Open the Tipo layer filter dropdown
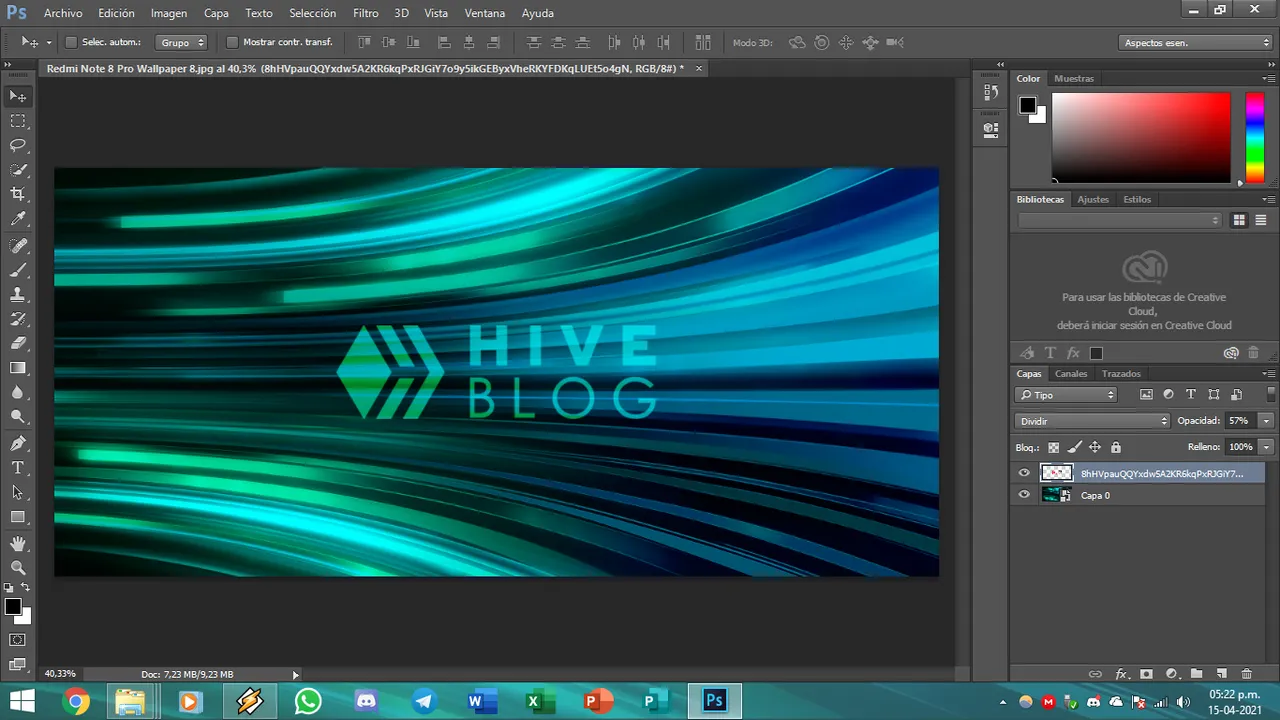This screenshot has width=1280, height=720. (1066, 395)
